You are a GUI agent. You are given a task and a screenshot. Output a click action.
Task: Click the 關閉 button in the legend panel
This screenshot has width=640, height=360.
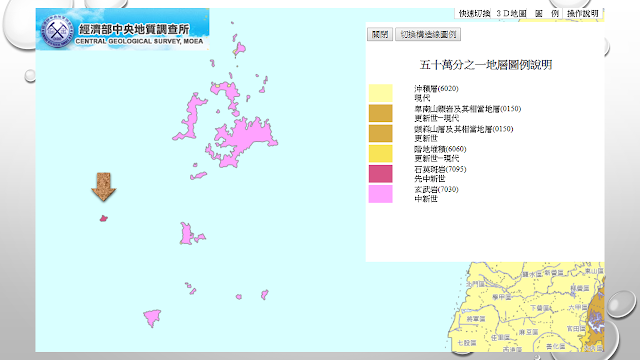380,34
